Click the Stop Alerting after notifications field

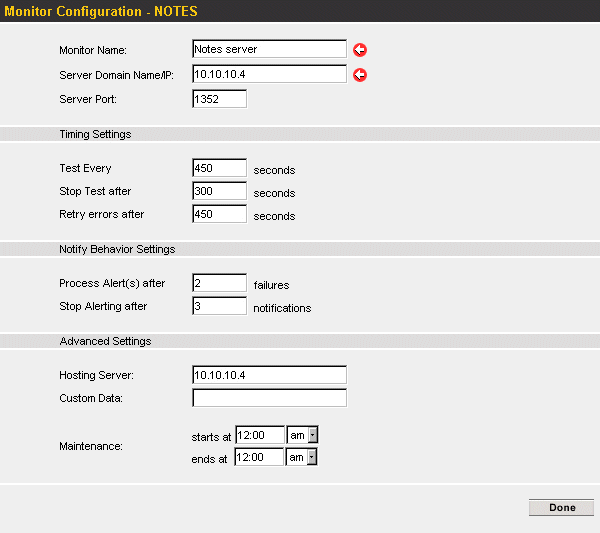tap(220, 306)
